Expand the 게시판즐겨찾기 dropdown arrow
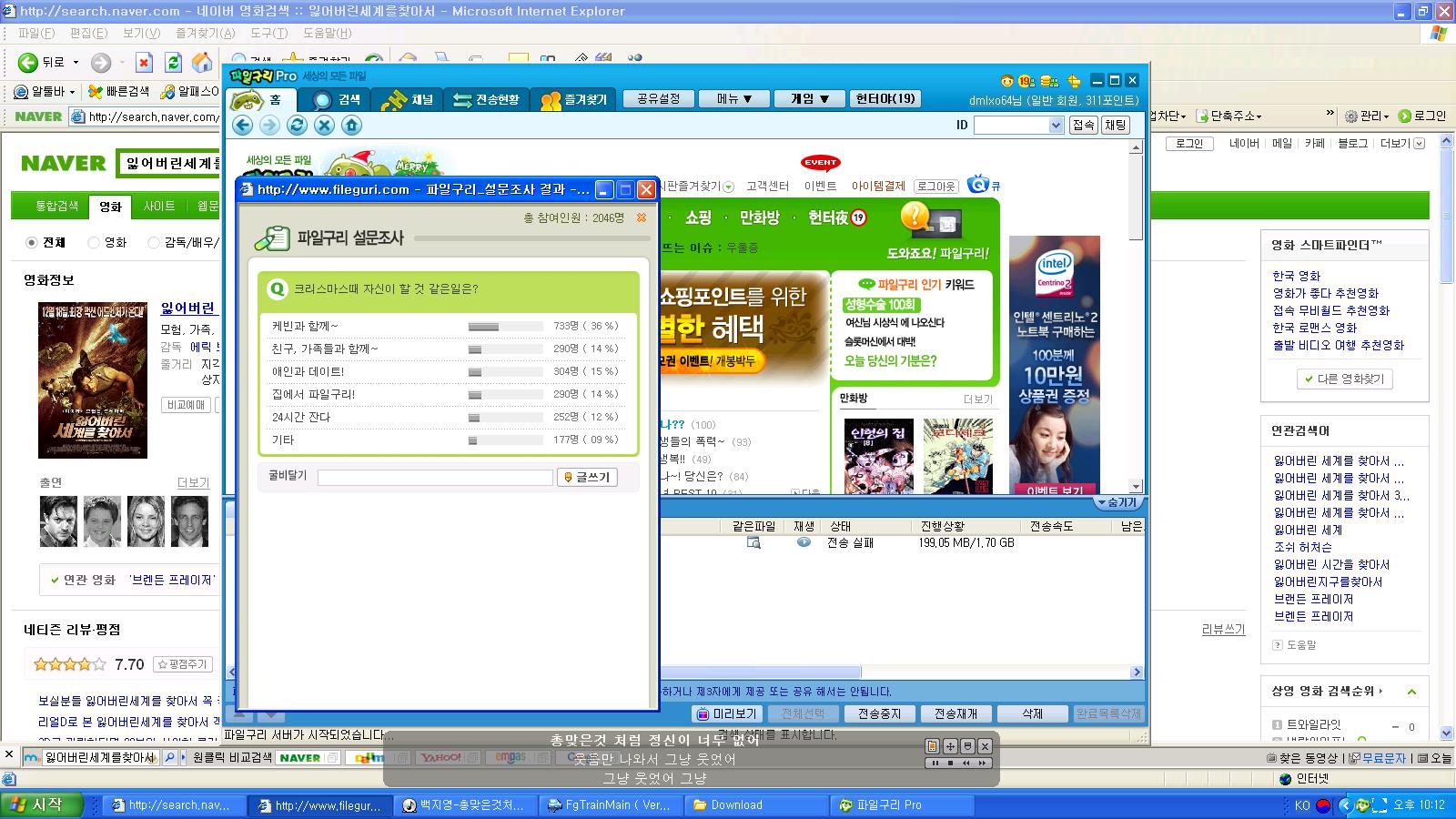Screen dimensions: 1456x819 728,187
